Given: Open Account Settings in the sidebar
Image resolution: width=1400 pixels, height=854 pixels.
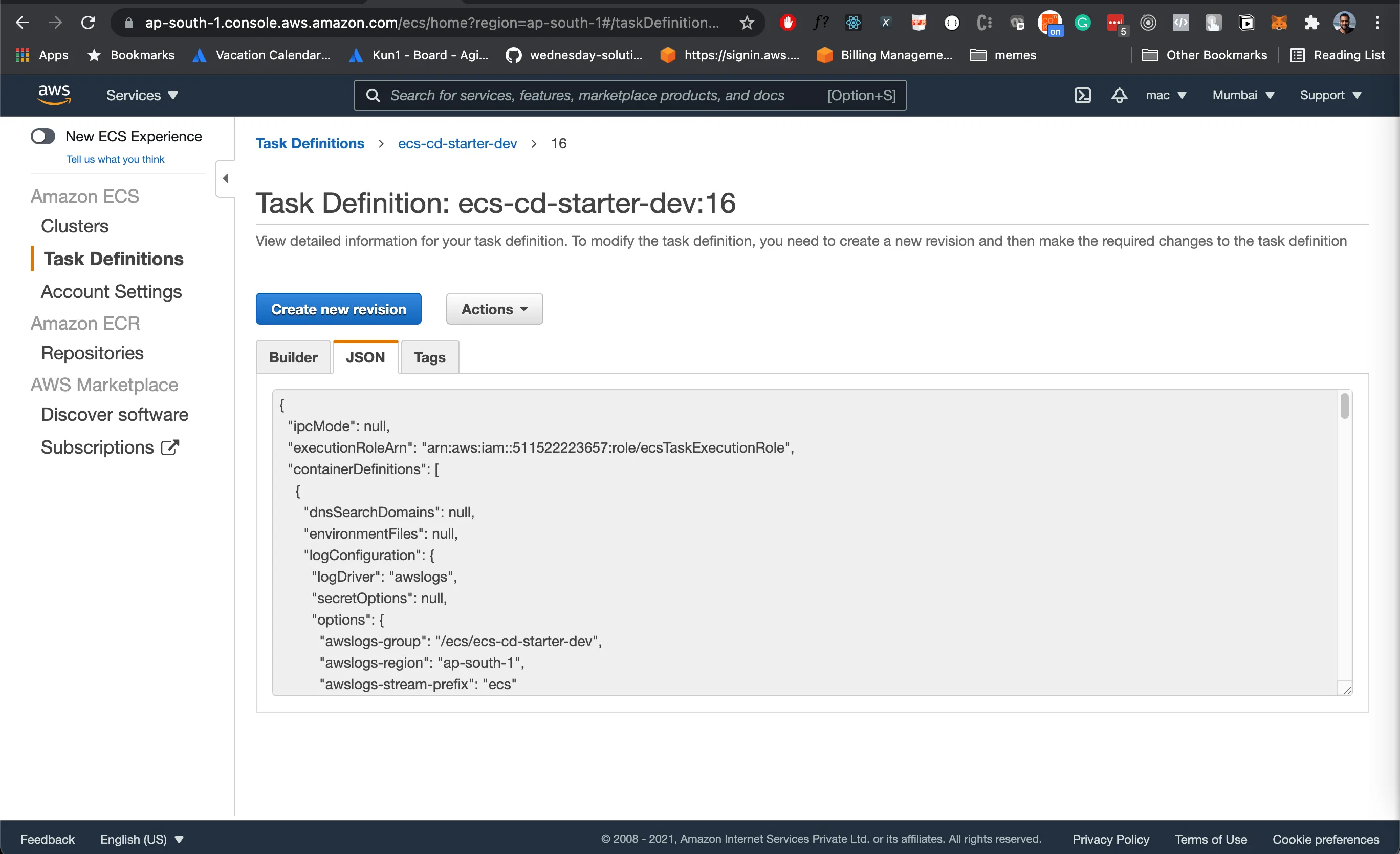Looking at the screenshot, I should pyautogui.click(x=112, y=292).
